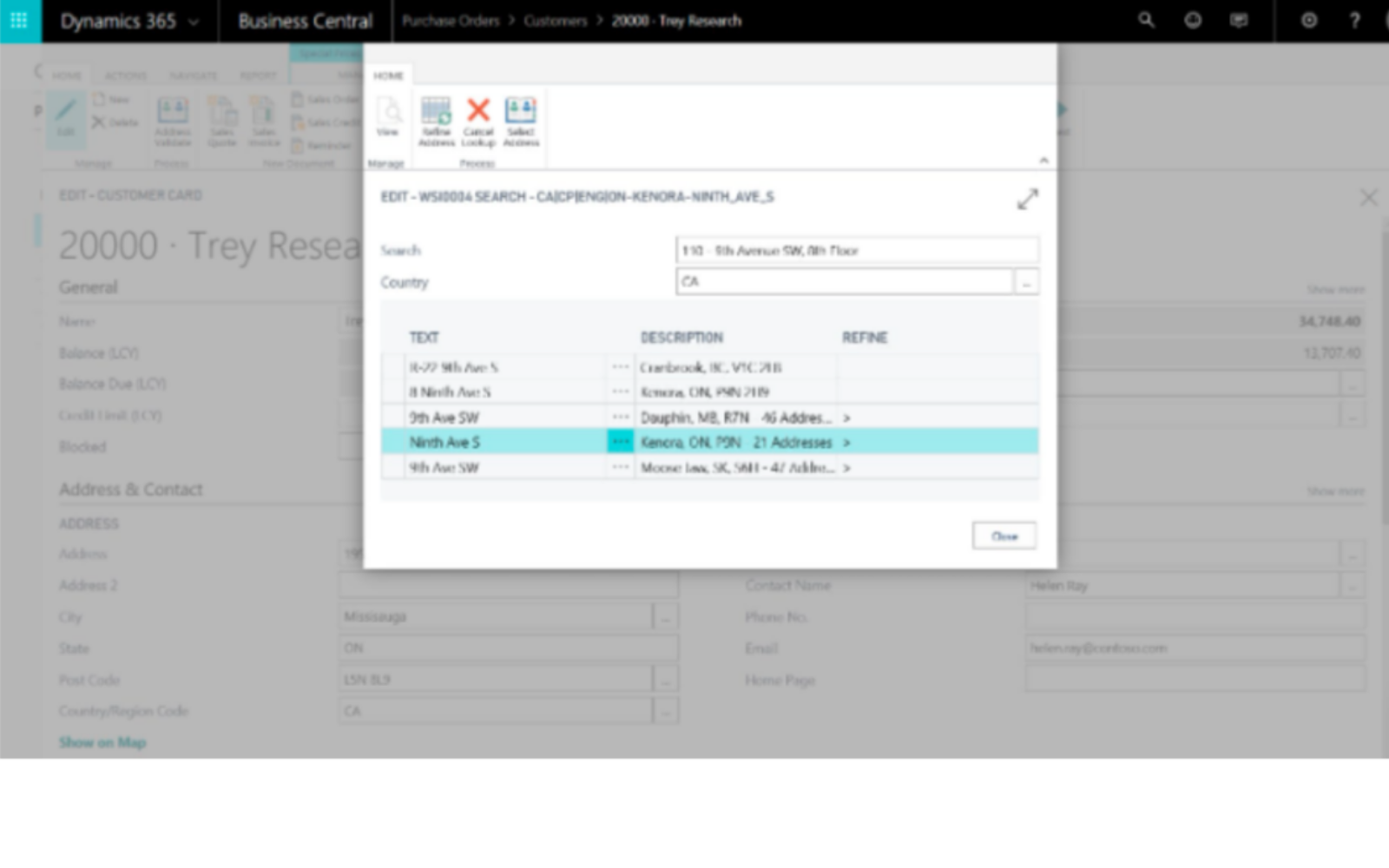Refine the Kenora 21 Addresses row via arrow

846,443
